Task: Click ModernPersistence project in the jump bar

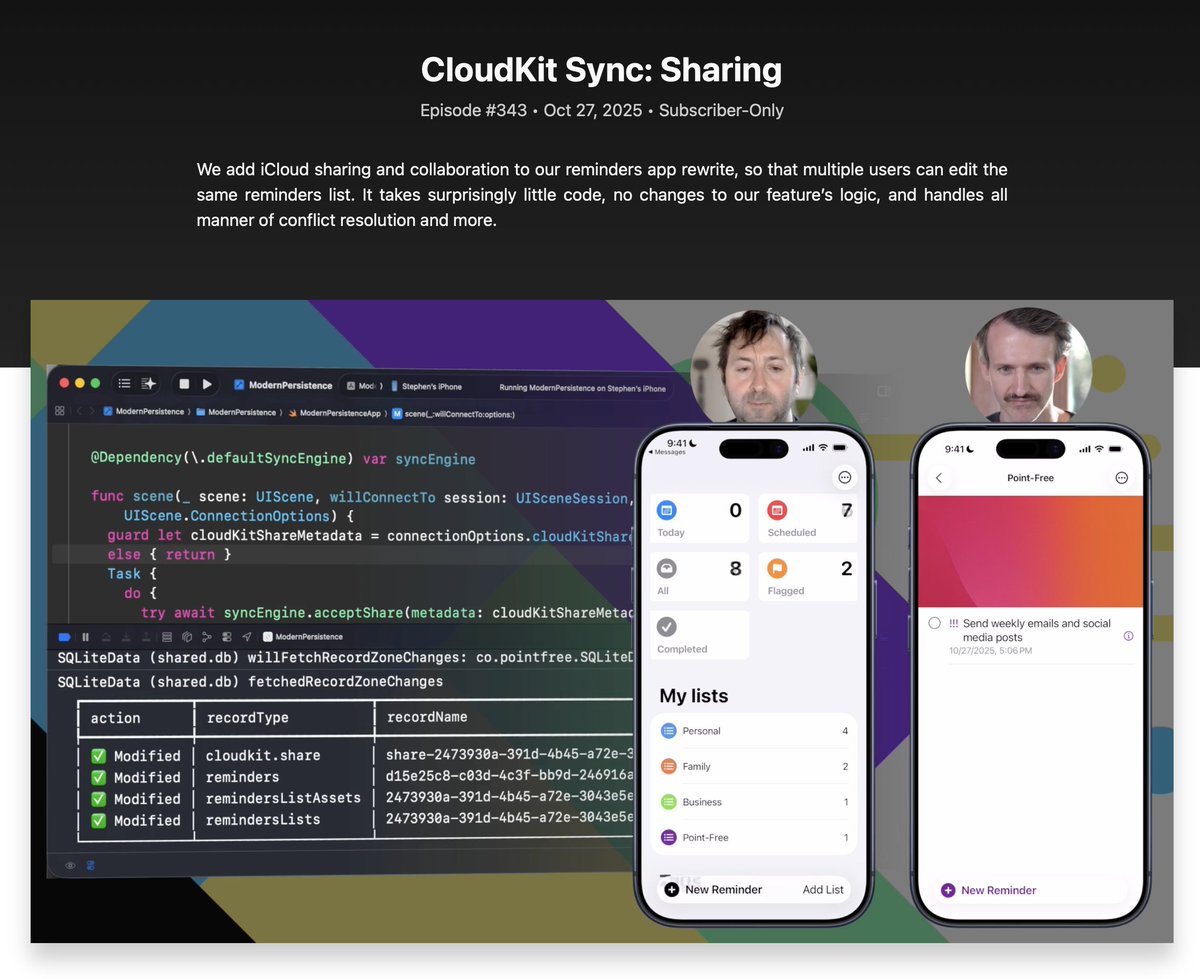Action: coord(143,412)
